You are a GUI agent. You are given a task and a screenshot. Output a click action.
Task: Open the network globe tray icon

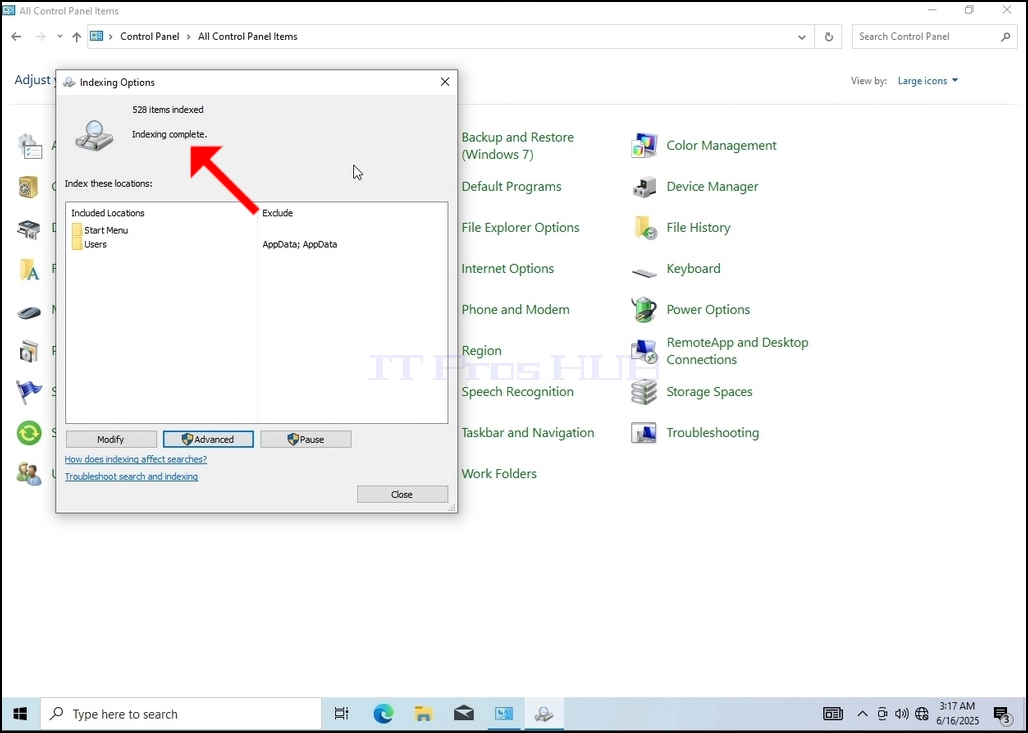tap(922, 714)
